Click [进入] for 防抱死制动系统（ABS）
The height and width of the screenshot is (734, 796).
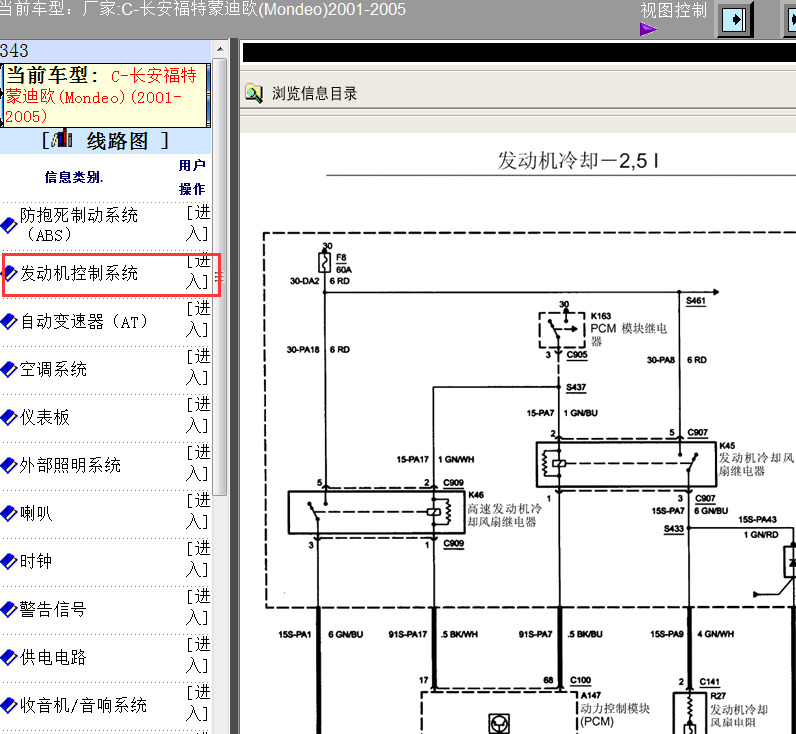pos(198,223)
